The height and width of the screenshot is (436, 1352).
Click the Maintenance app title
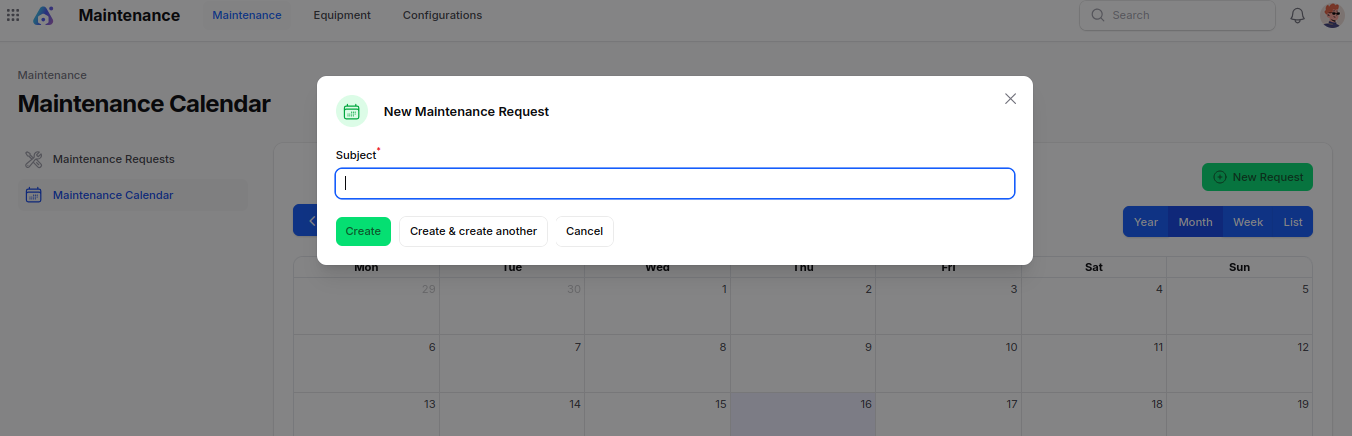coord(129,15)
